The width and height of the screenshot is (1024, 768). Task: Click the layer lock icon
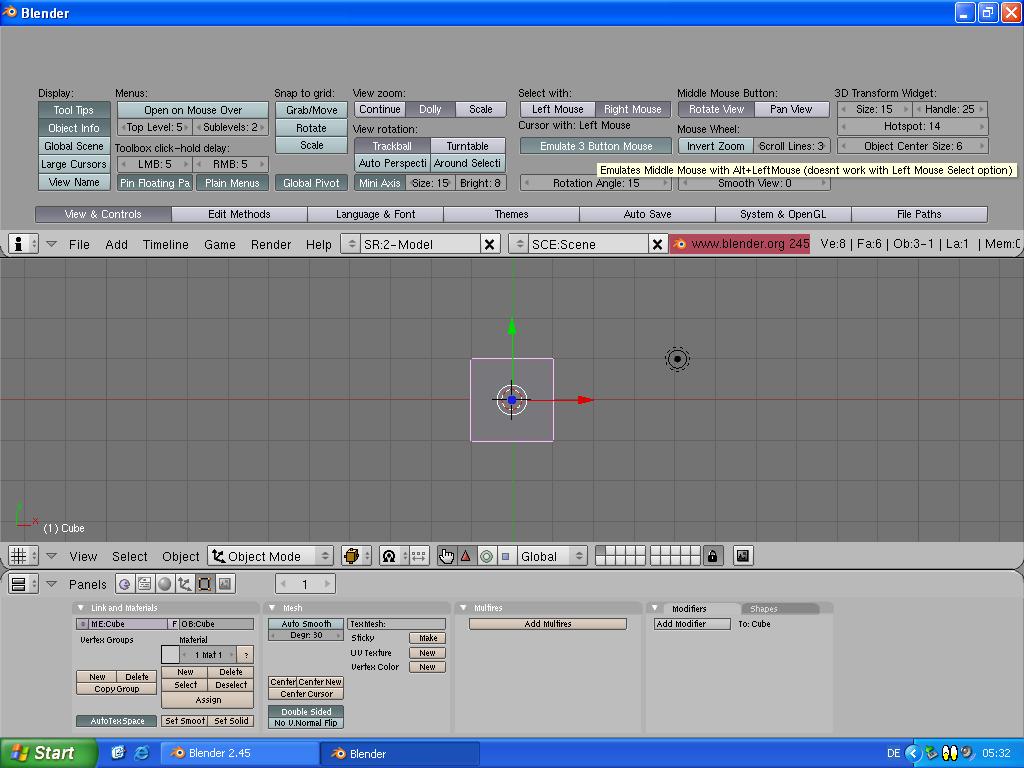pos(712,556)
